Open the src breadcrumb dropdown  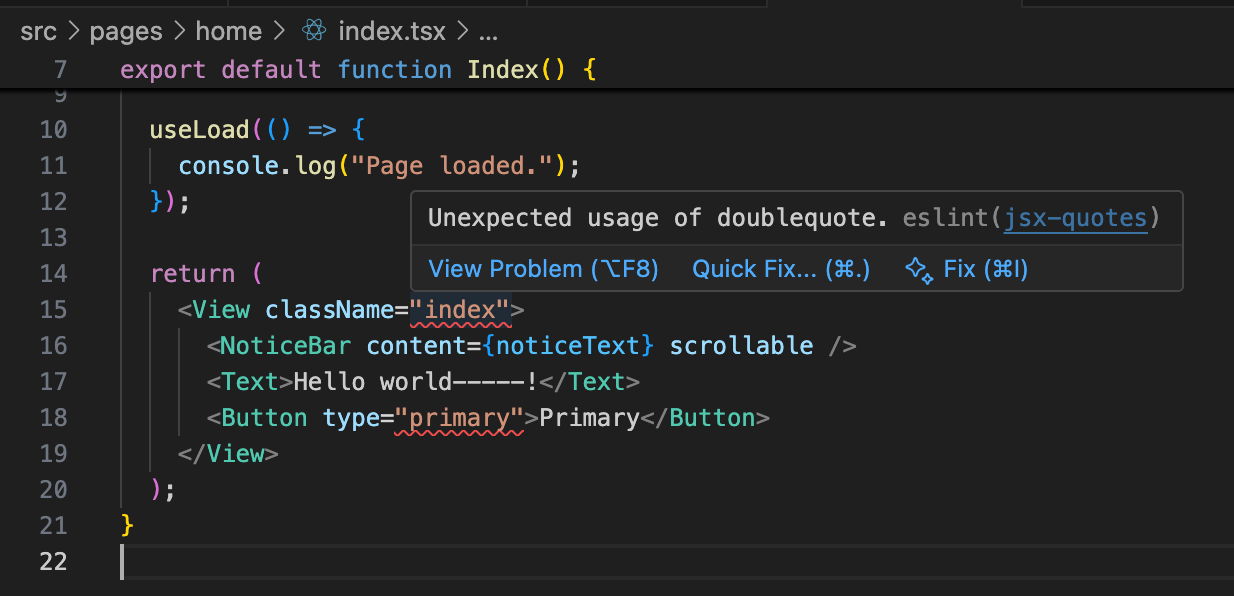point(38,31)
